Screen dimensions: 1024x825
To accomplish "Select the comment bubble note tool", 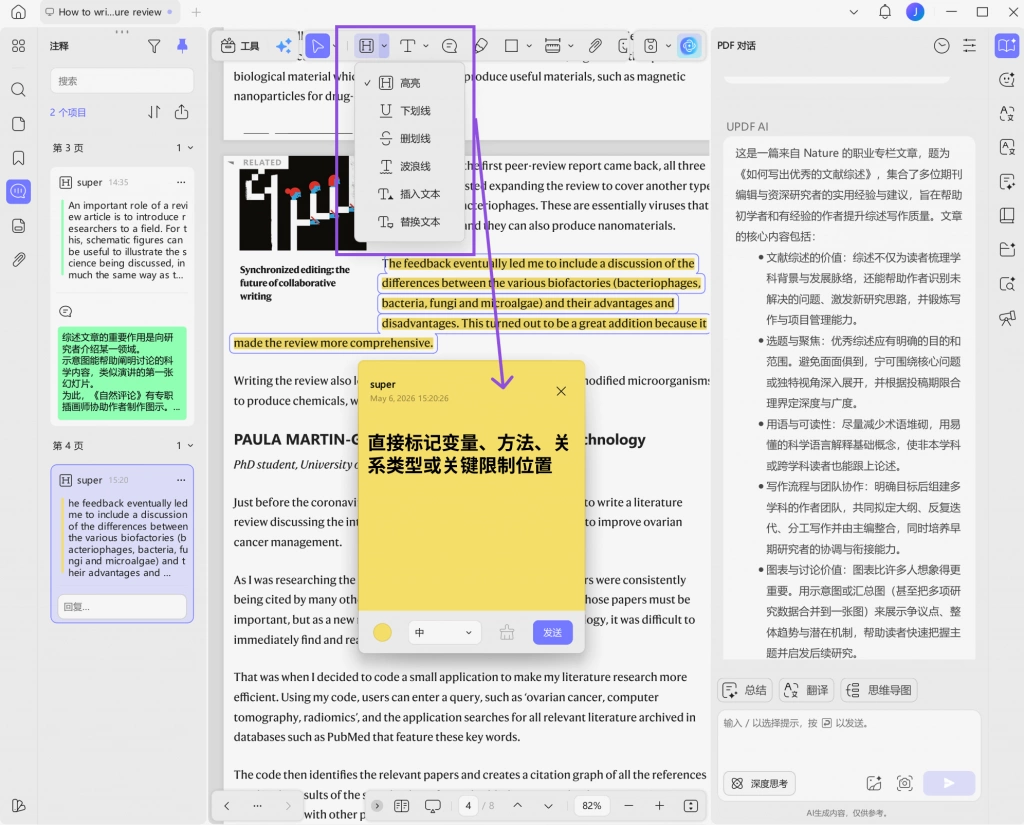I will [449, 46].
